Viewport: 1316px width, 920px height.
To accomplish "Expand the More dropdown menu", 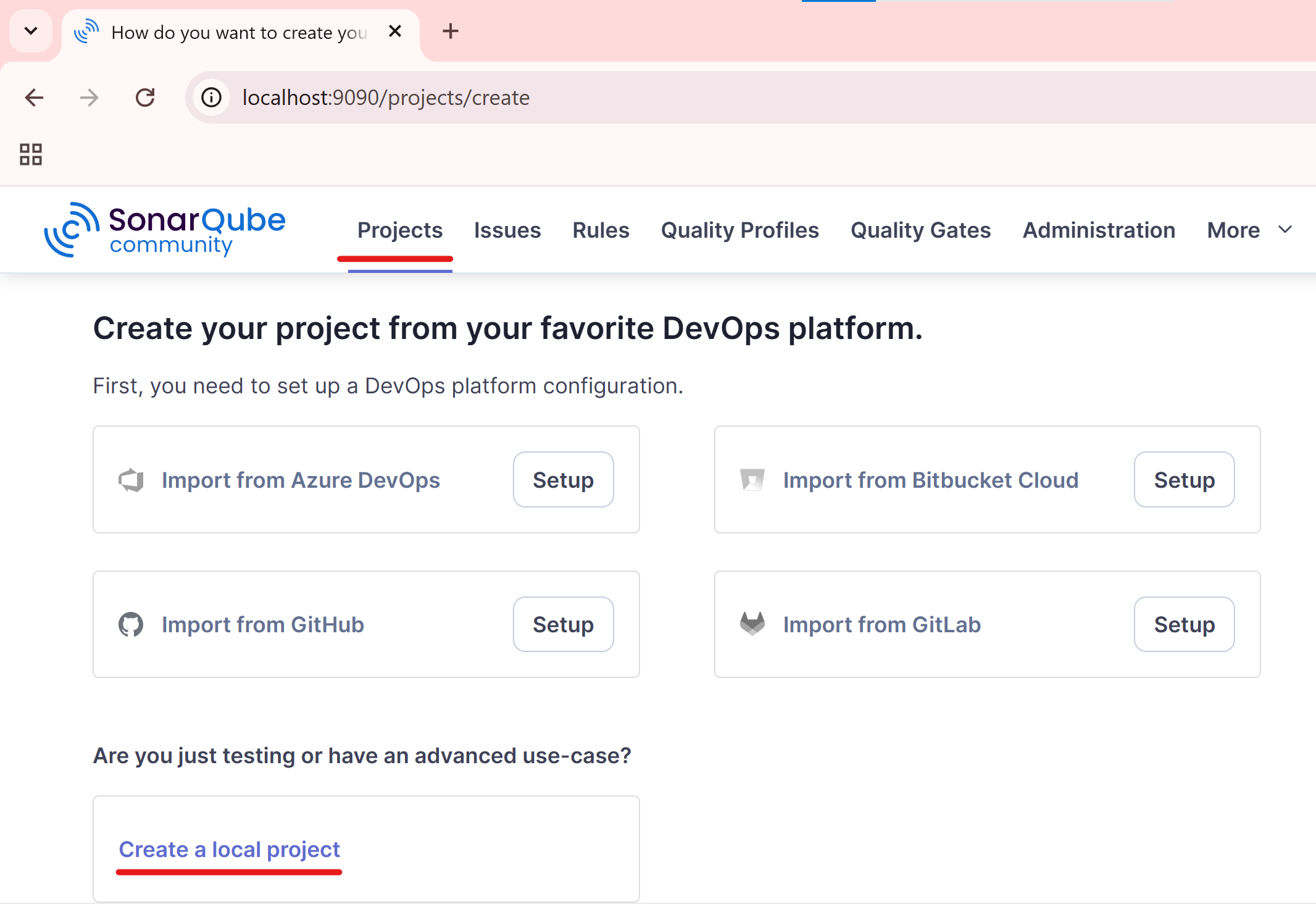I will (1250, 230).
